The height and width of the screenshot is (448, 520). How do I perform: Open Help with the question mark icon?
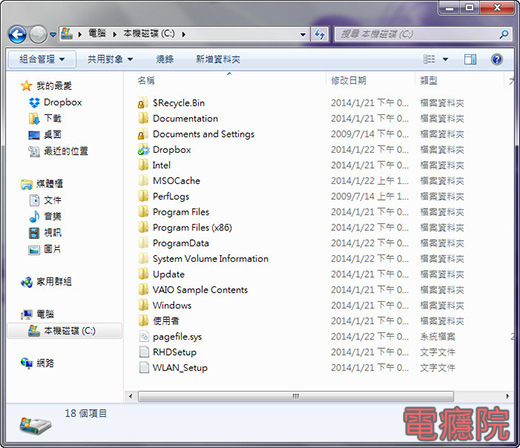(x=497, y=59)
